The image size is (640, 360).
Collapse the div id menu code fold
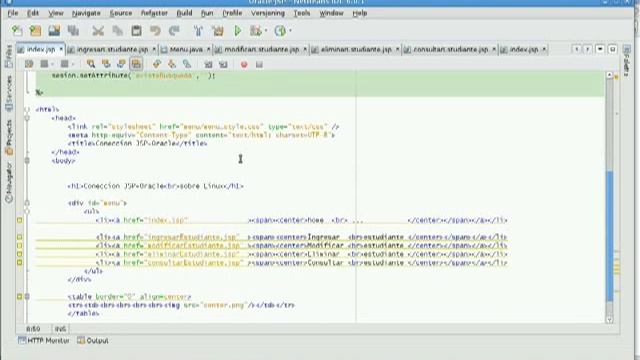[27, 203]
